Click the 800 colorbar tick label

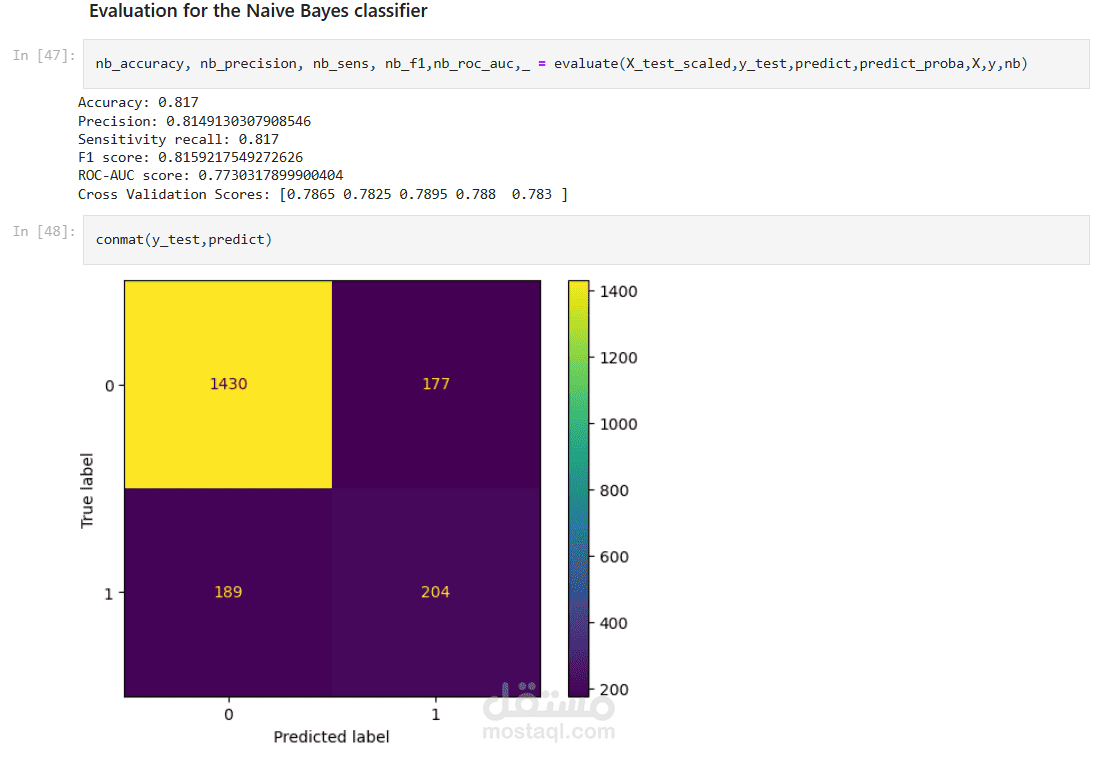point(614,491)
